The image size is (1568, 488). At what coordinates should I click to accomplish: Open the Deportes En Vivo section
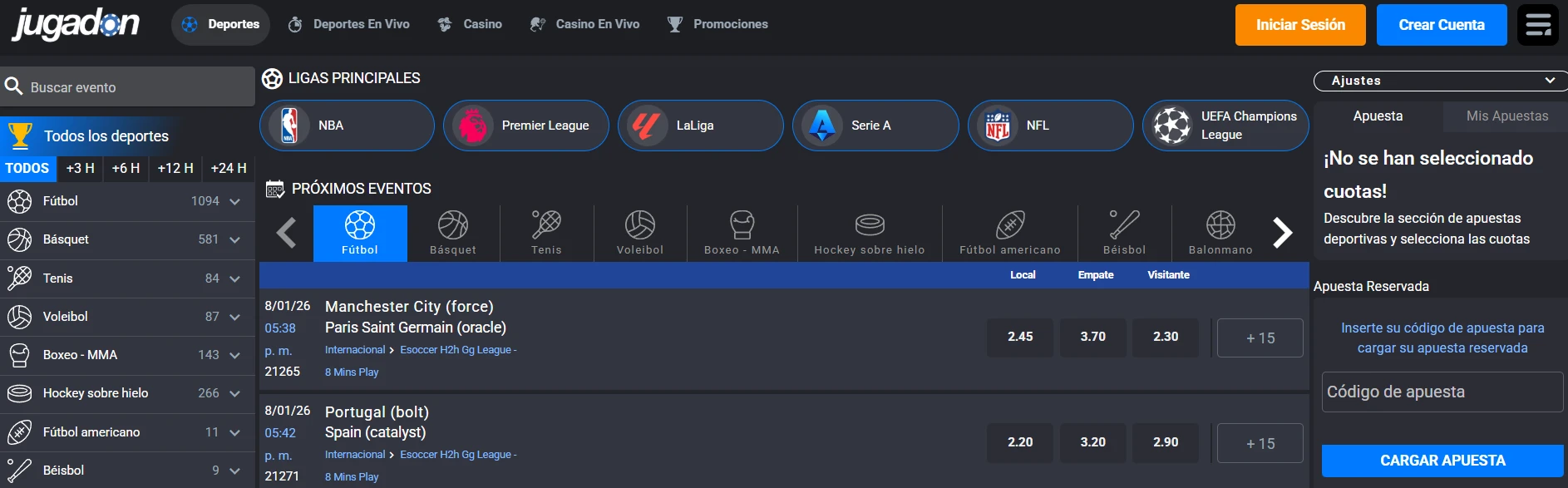(x=348, y=24)
